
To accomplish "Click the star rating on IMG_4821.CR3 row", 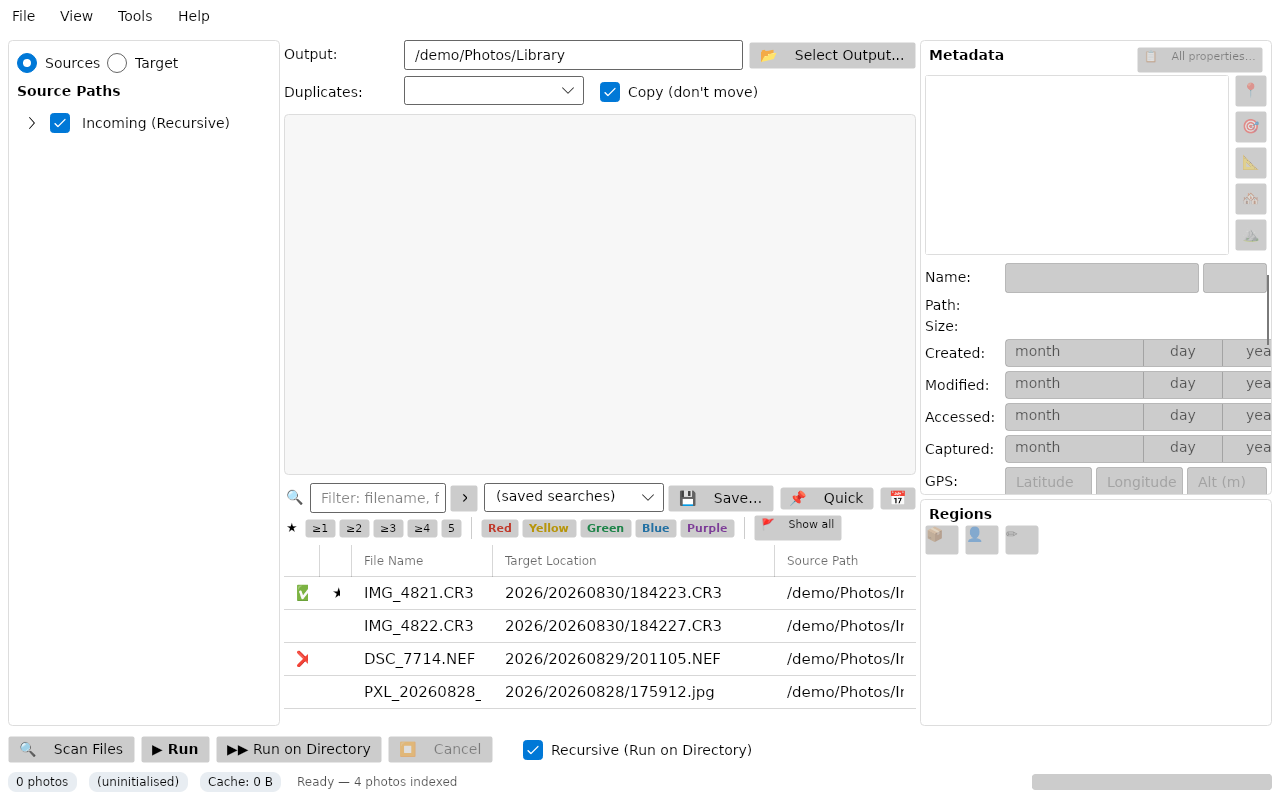I will coord(336,593).
